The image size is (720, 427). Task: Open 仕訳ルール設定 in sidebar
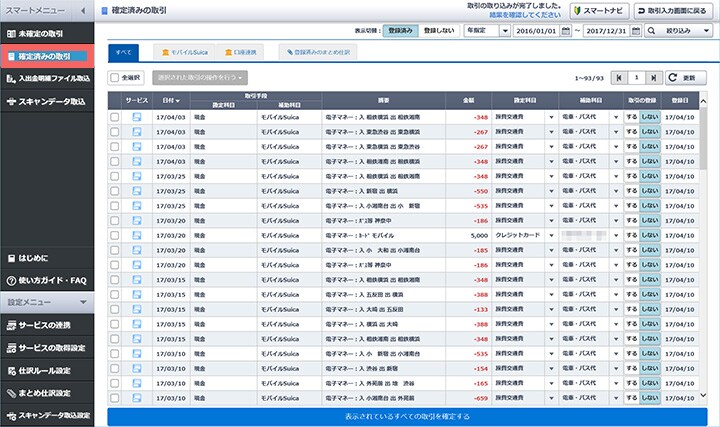(47, 370)
